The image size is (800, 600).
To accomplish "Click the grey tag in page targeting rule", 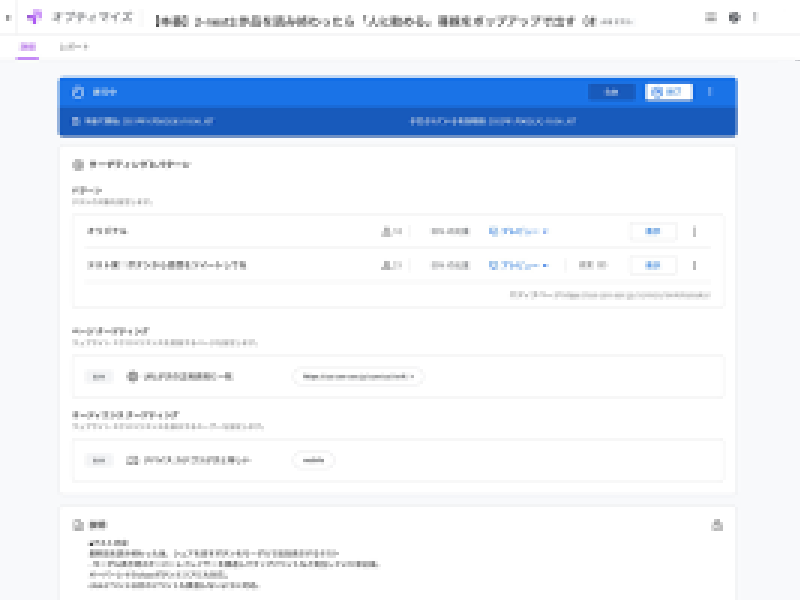I will (x=99, y=377).
